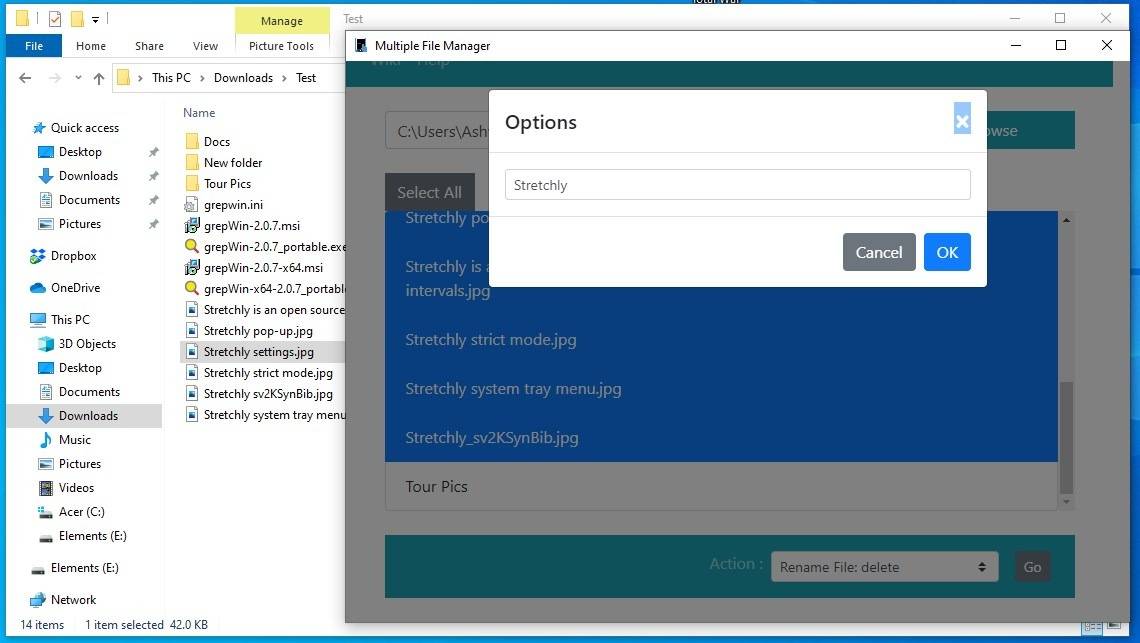Click scroll down arrow of manager file list

coord(1066,502)
